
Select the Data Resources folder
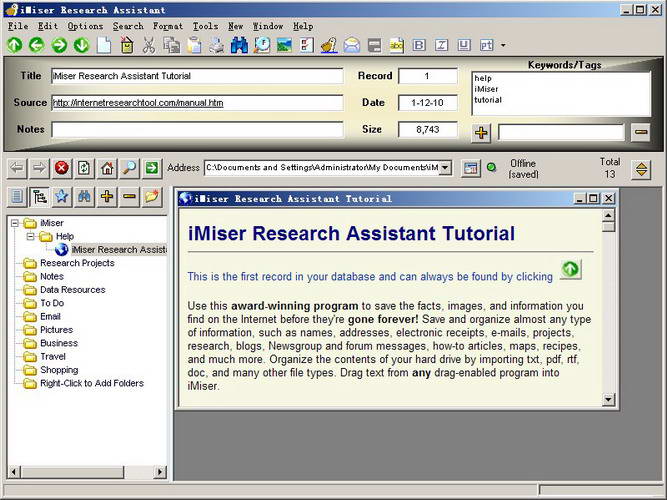click(72, 290)
